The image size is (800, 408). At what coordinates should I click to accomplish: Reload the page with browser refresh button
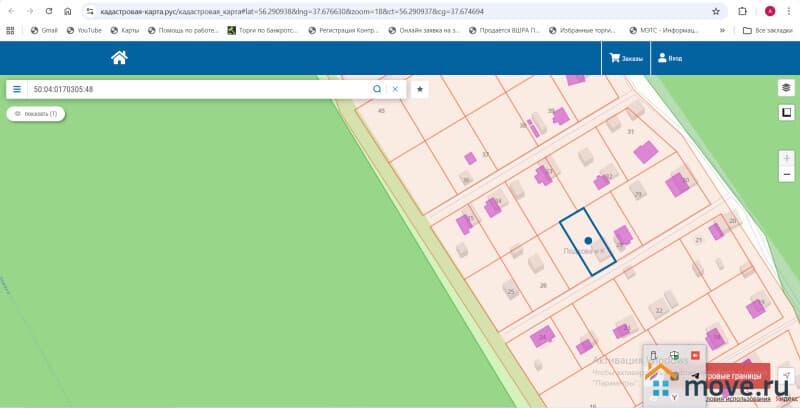point(48,11)
